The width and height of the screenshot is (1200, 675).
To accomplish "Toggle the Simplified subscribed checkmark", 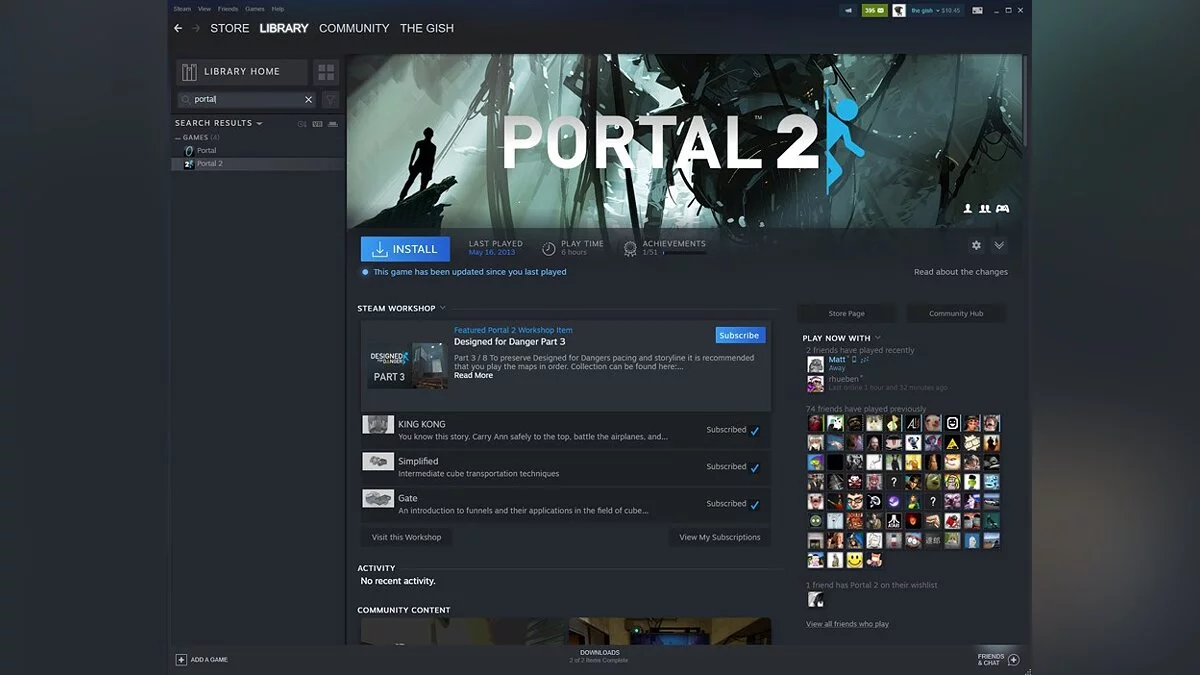I will tap(754, 468).
